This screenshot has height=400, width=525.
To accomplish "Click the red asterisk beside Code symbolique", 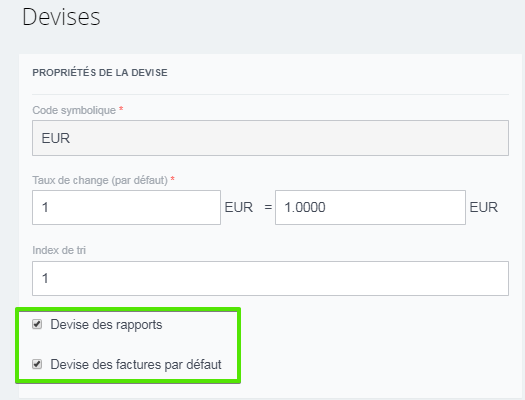I will coord(121,109).
